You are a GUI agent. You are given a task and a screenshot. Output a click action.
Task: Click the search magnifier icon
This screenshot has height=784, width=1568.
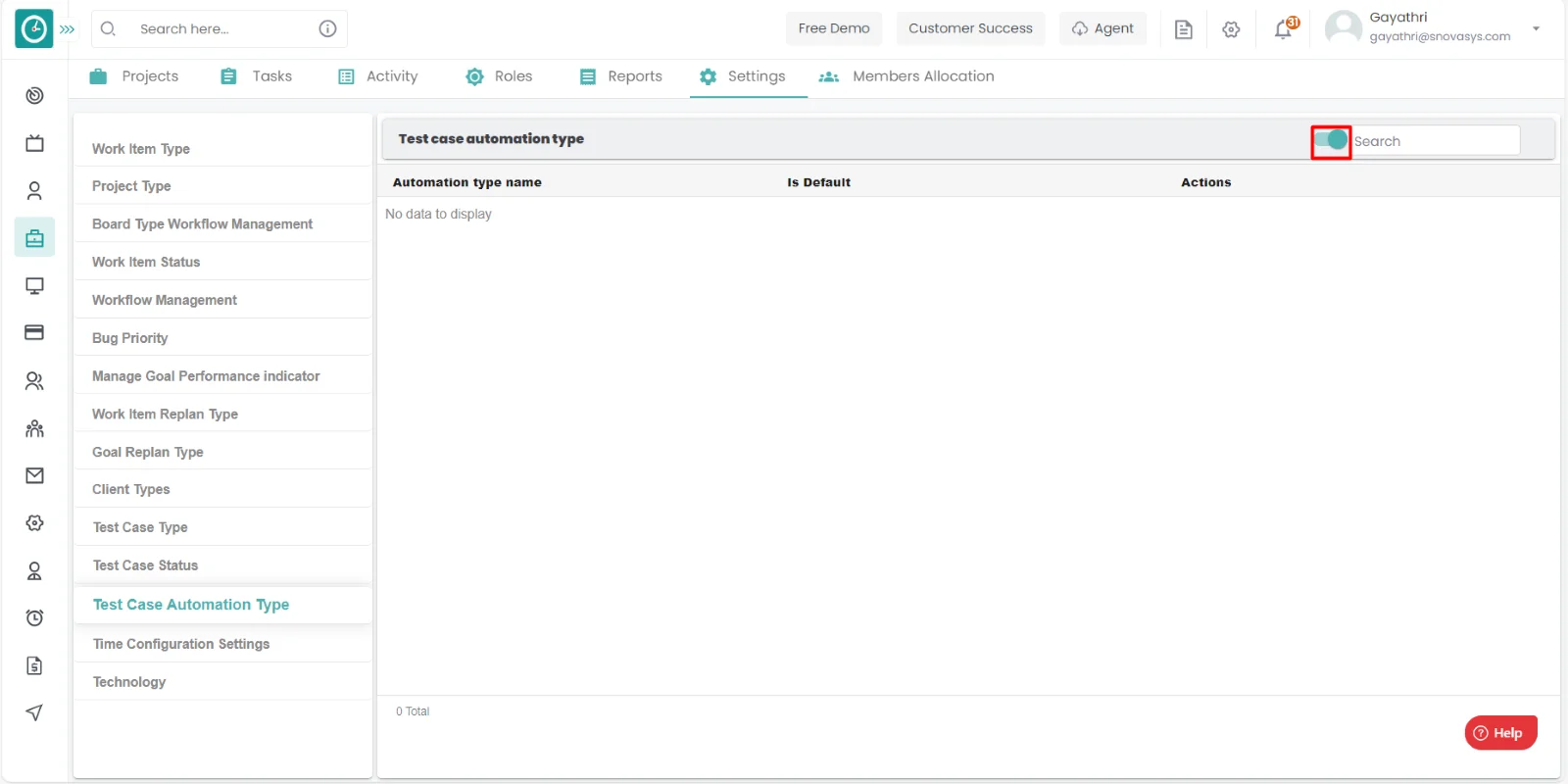[109, 29]
